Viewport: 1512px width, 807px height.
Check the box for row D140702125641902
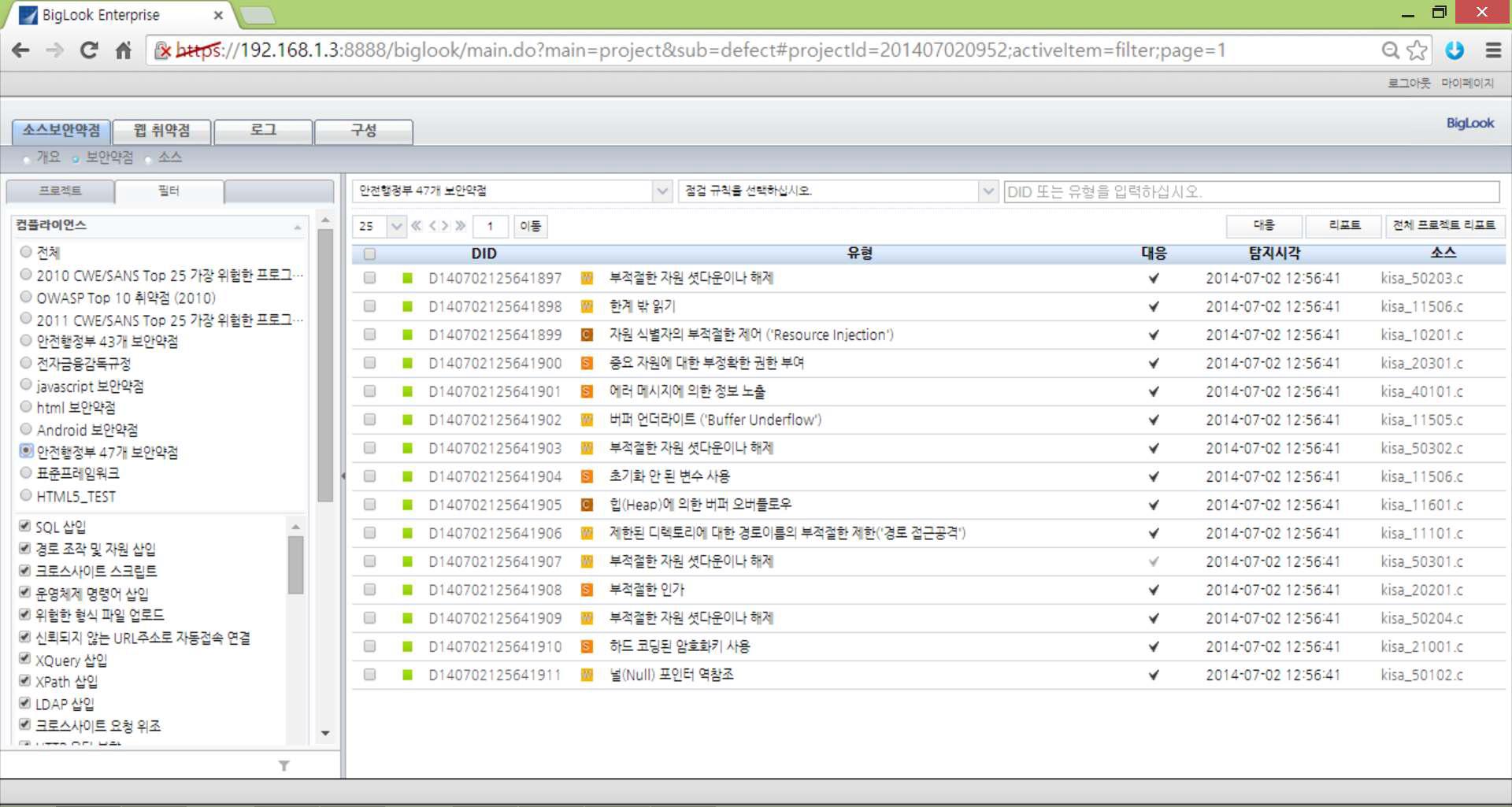pos(369,420)
